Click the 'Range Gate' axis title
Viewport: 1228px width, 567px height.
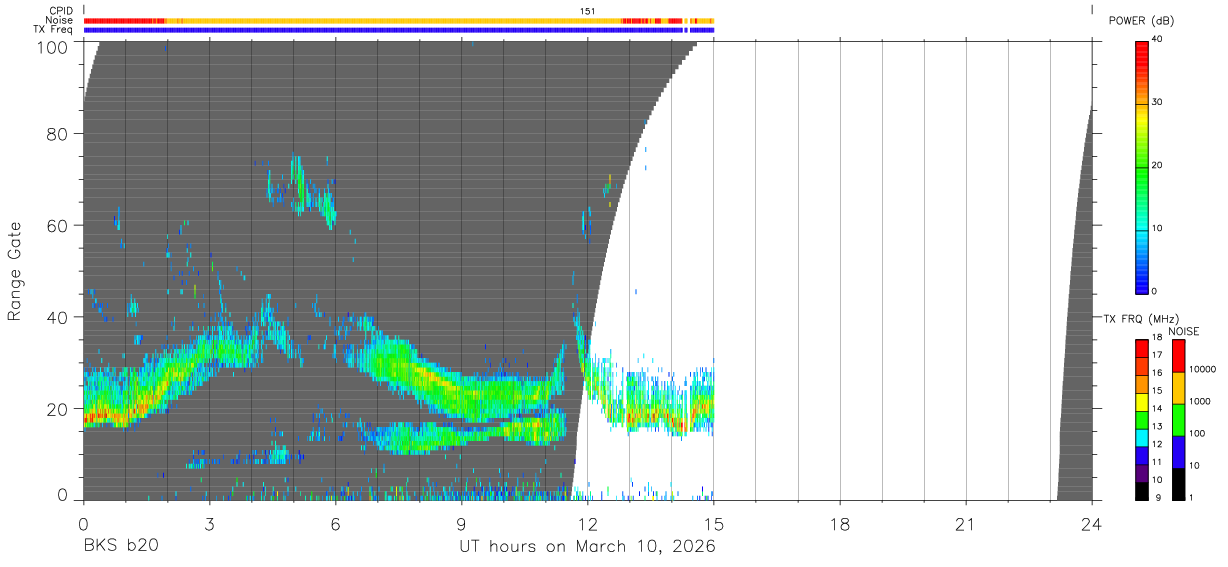tap(15, 271)
